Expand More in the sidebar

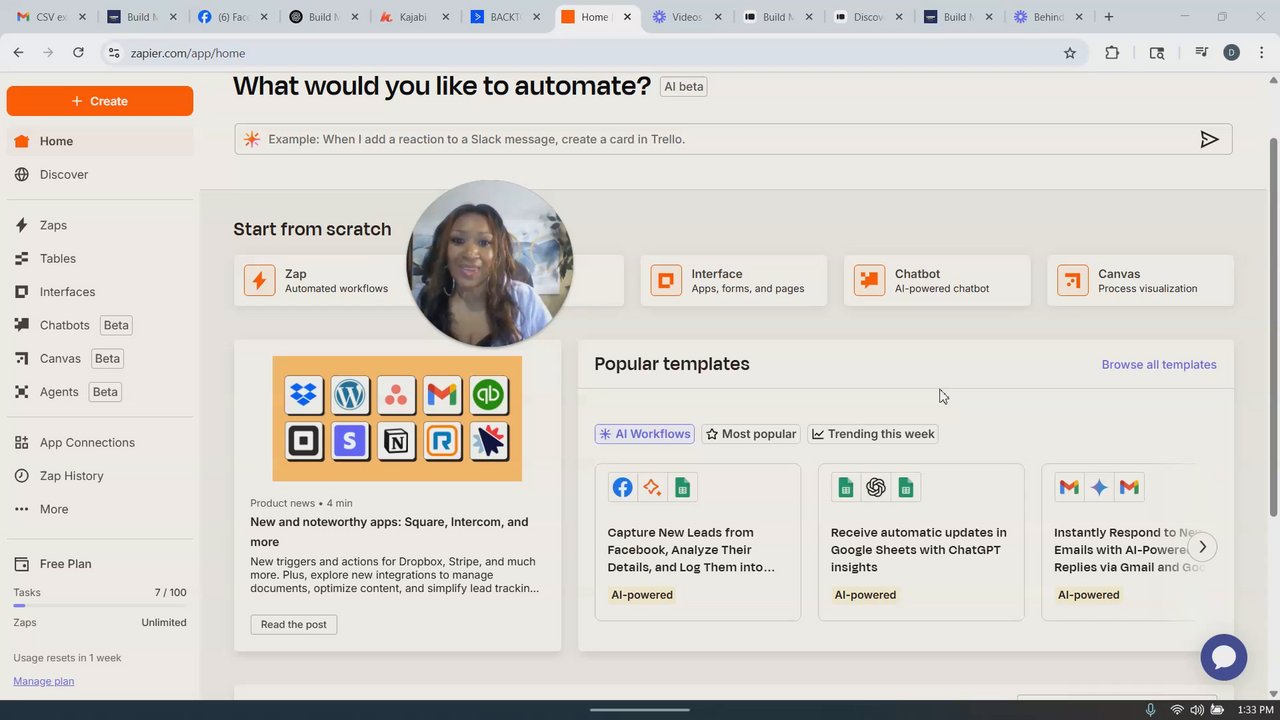(100, 509)
